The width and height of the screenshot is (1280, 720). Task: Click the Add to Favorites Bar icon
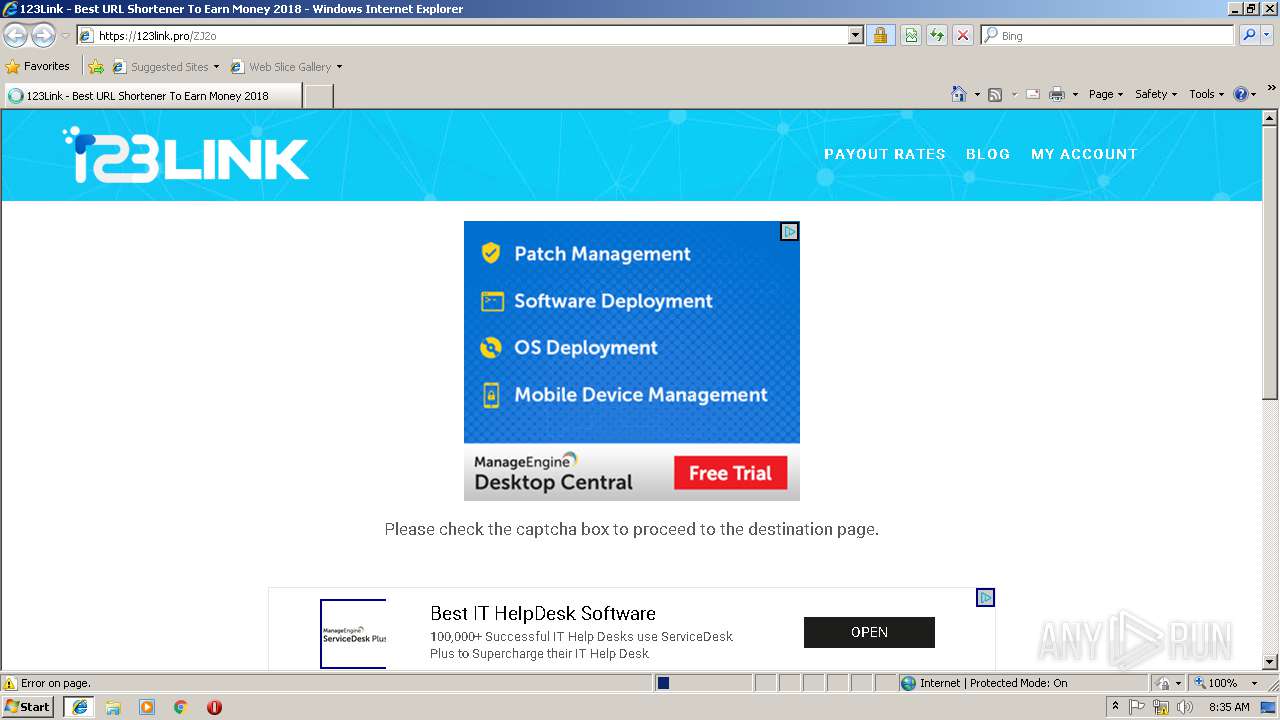[96, 67]
